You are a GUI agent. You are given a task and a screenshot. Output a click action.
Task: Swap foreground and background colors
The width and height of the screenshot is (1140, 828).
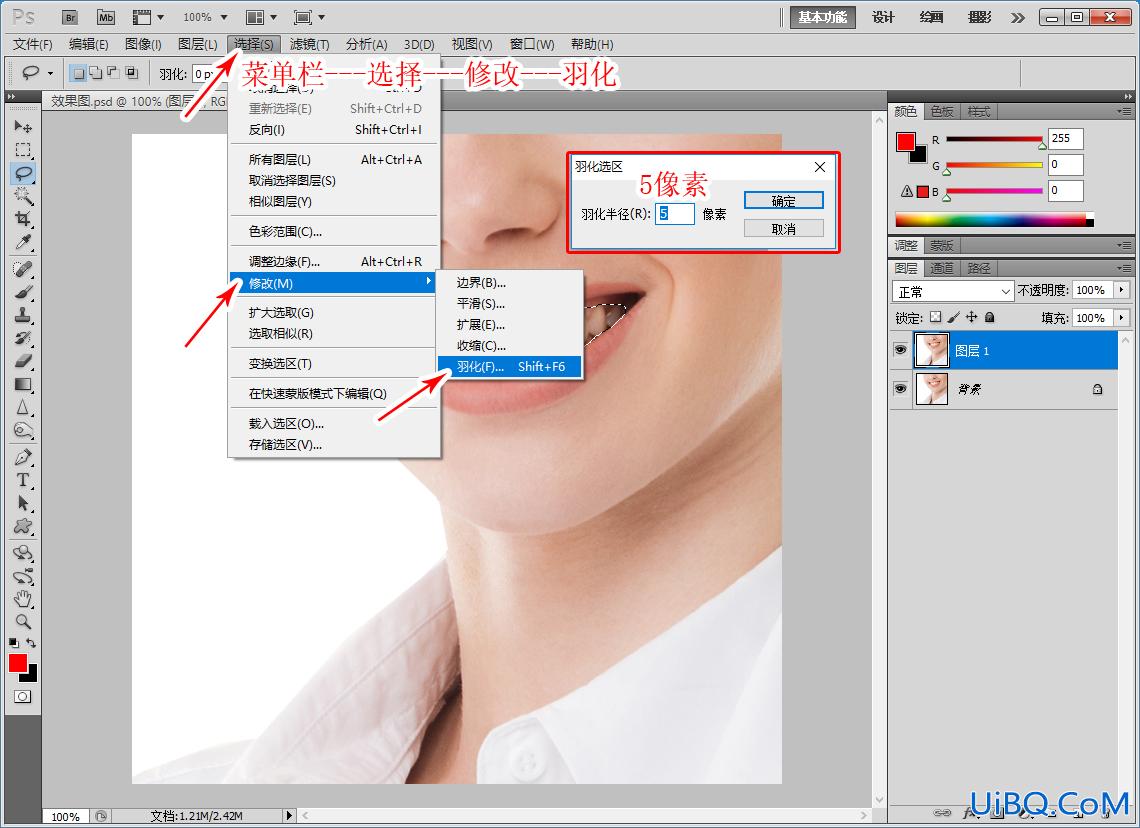coord(31,643)
